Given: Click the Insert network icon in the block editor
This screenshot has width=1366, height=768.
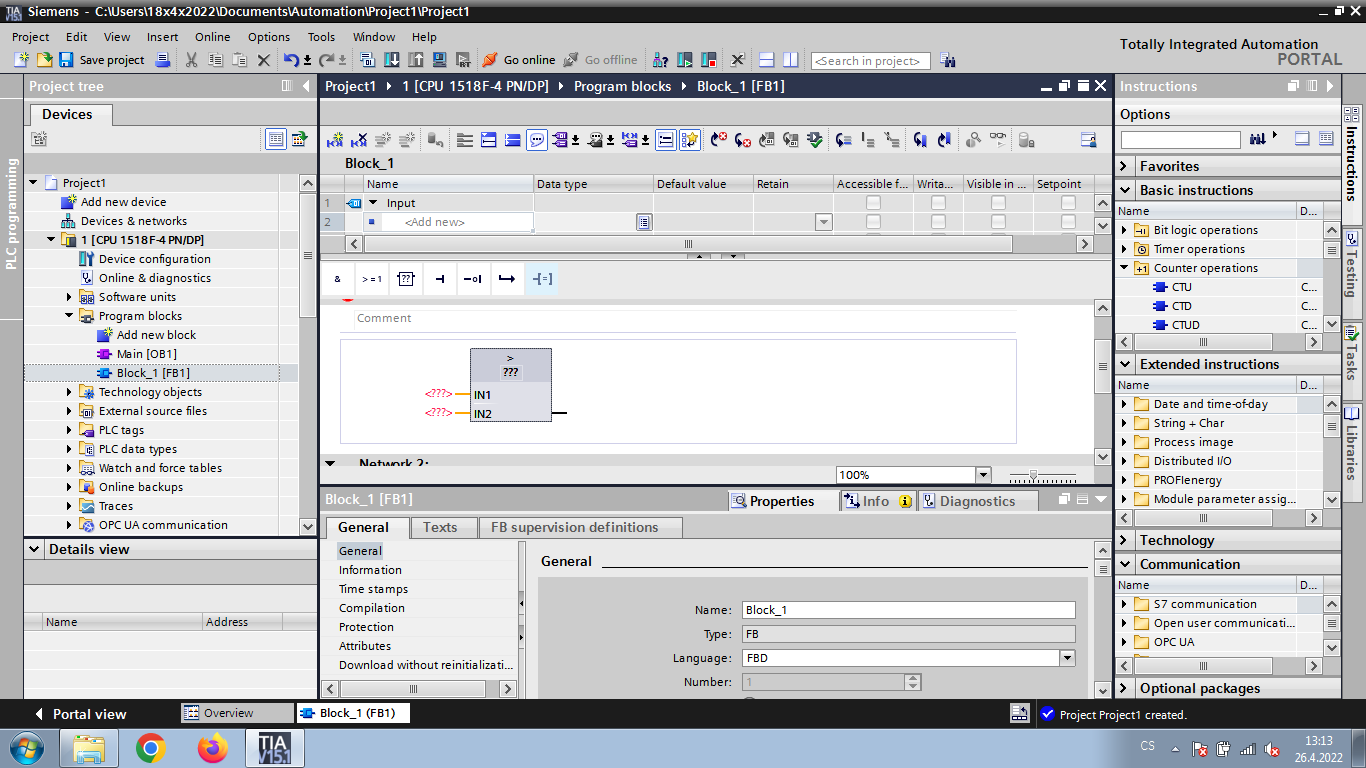Looking at the screenshot, I should (335, 140).
